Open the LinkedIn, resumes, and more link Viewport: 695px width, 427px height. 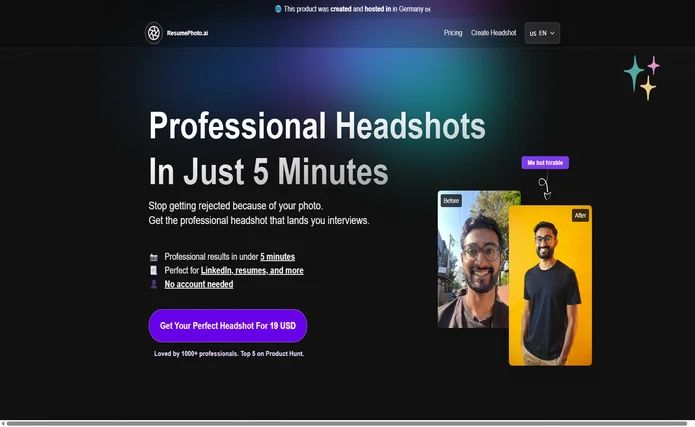252,271
